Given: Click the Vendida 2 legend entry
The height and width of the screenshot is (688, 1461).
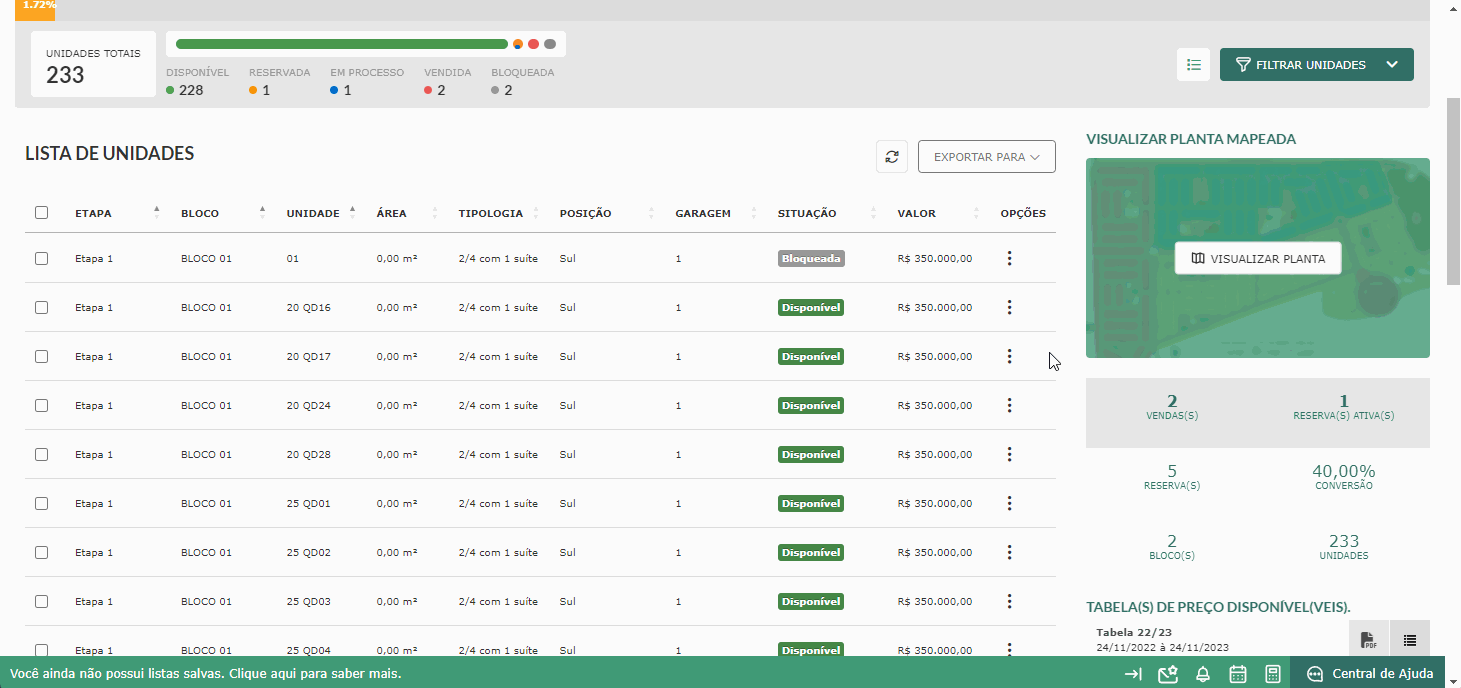Looking at the screenshot, I should click(448, 82).
